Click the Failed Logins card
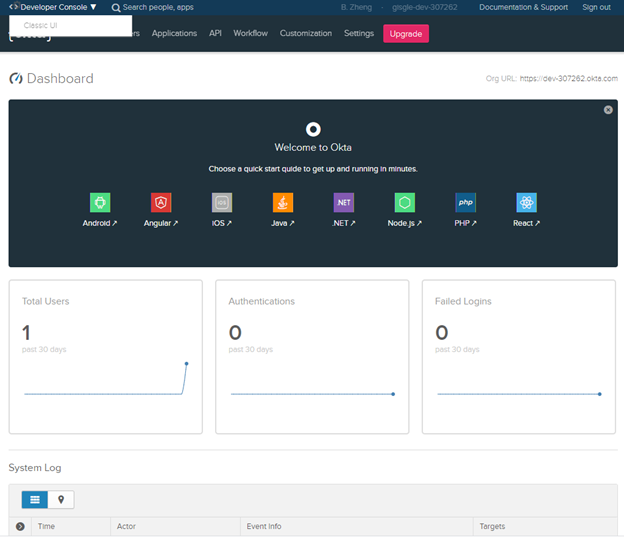This screenshot has width=624, height=543. pyautogui.click(x=519, y=357)
